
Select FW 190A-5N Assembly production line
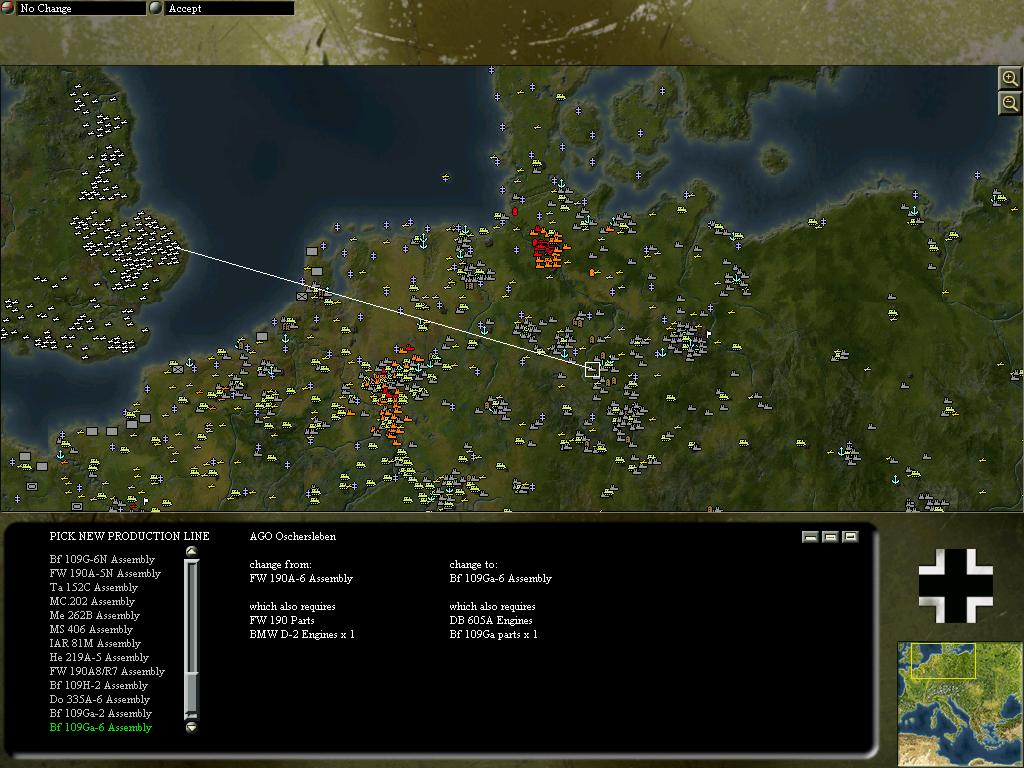104,573
